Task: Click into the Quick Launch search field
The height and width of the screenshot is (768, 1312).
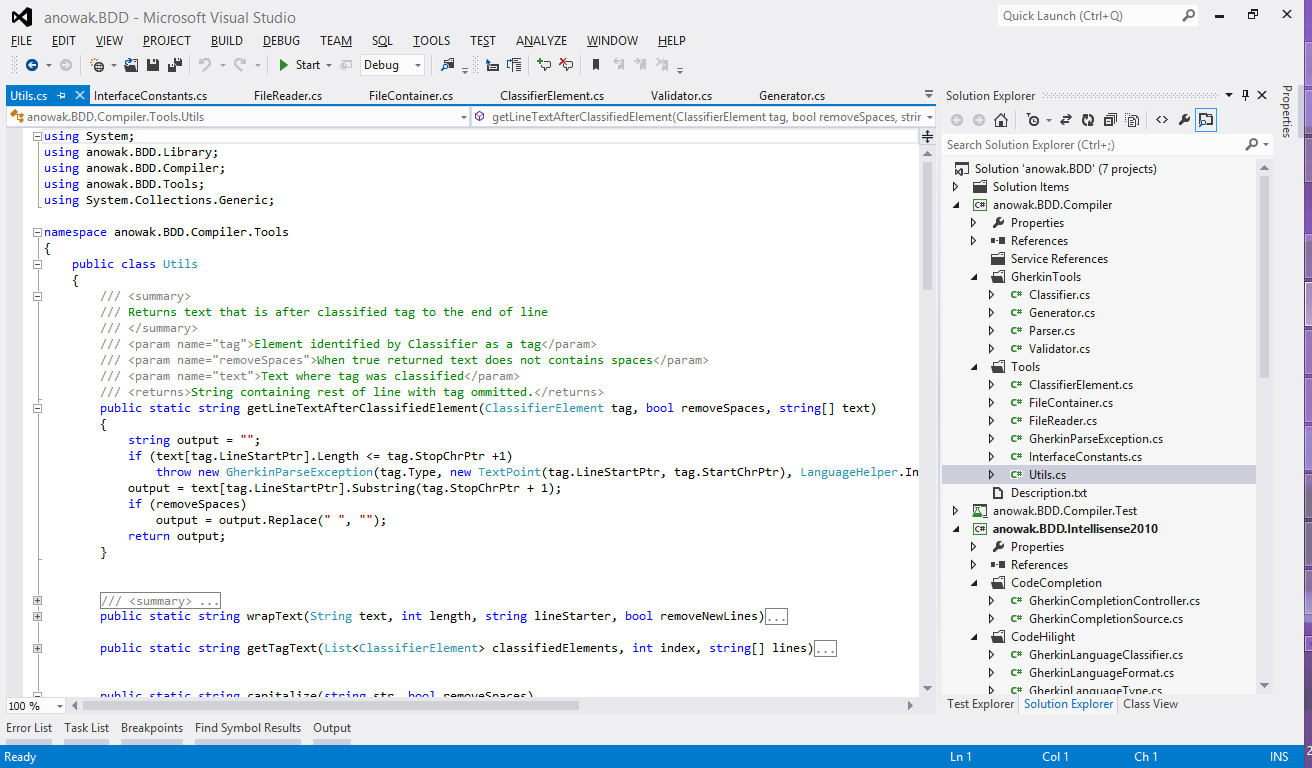Action: pyautogui.click(x=1088, y=16)
